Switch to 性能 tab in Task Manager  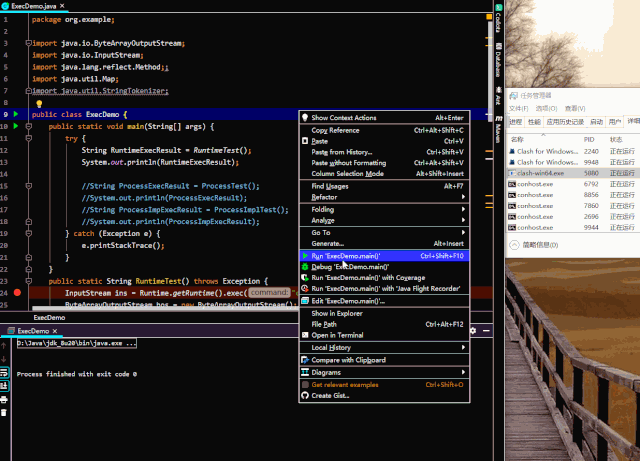point(534,122)
